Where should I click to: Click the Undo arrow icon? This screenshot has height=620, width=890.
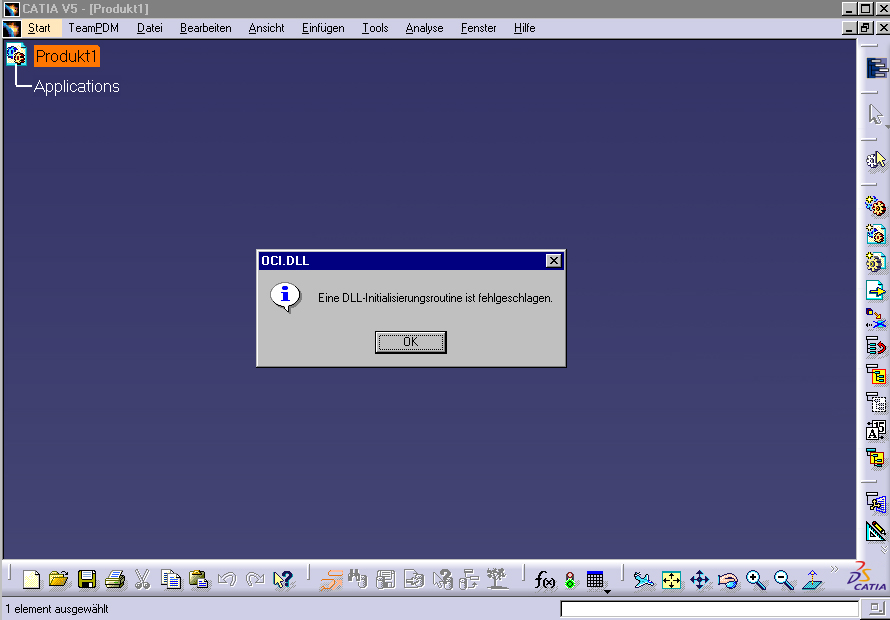point(227,580)
